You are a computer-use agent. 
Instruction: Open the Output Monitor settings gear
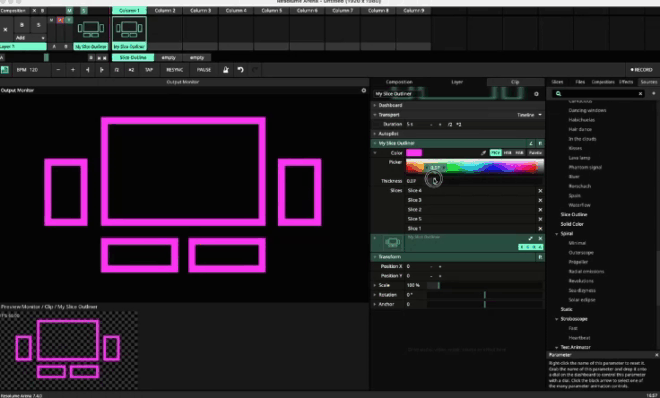(364, 90)
